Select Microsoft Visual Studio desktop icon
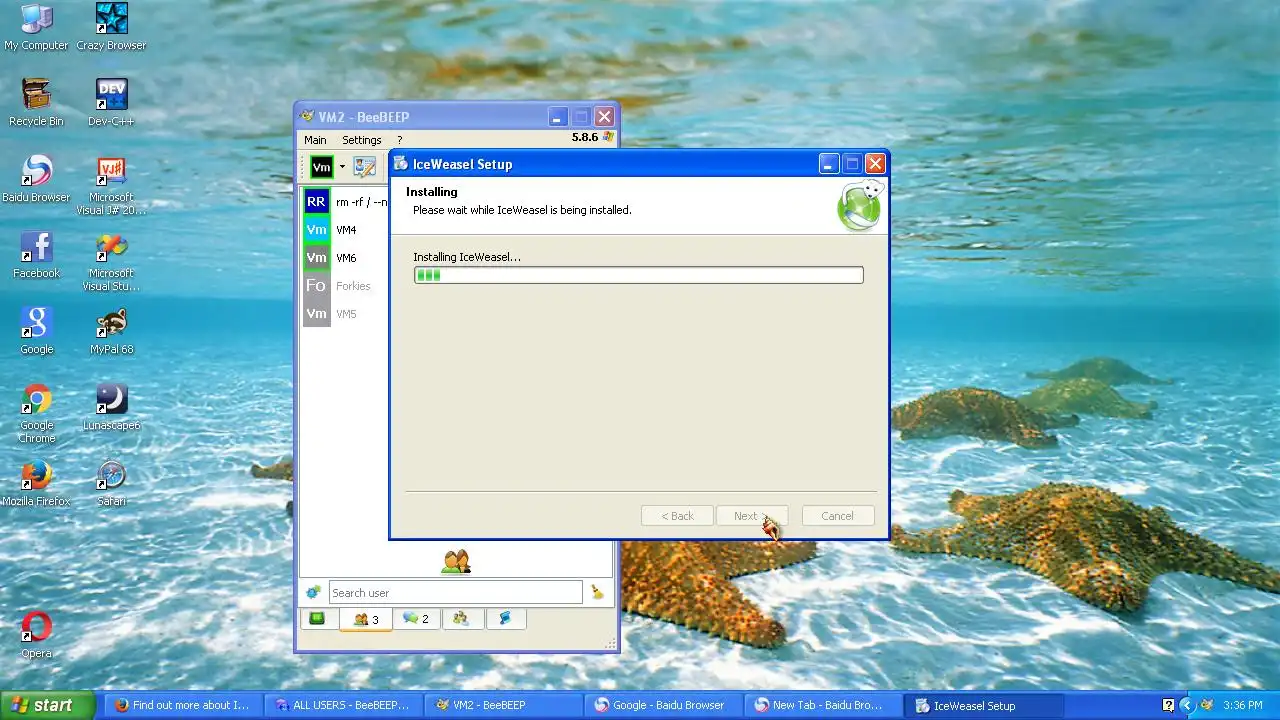Viewport: 1280px width, 720px height. [x=111, y=262]
